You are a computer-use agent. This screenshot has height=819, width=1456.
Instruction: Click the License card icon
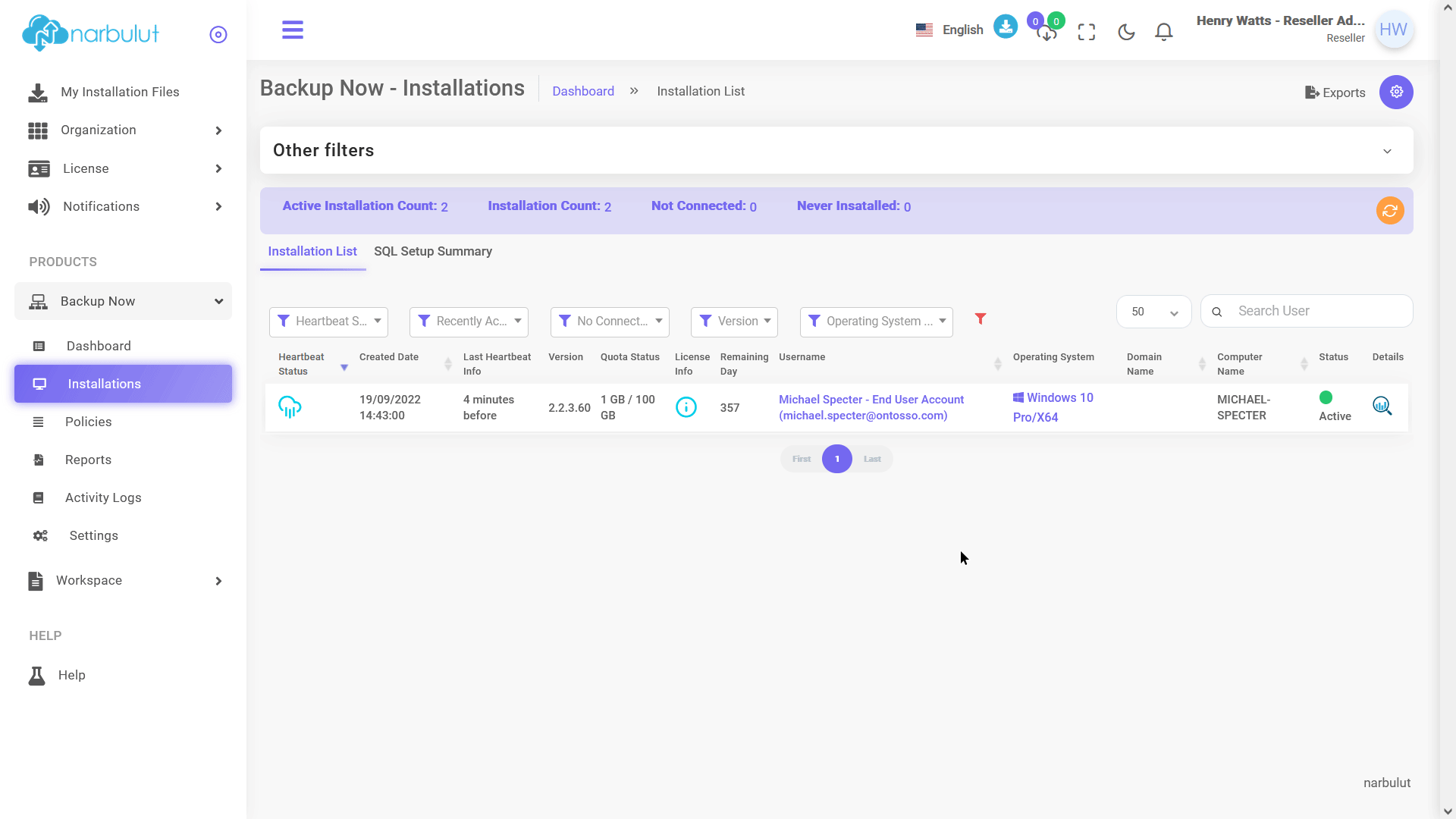[x=39, y=168]
